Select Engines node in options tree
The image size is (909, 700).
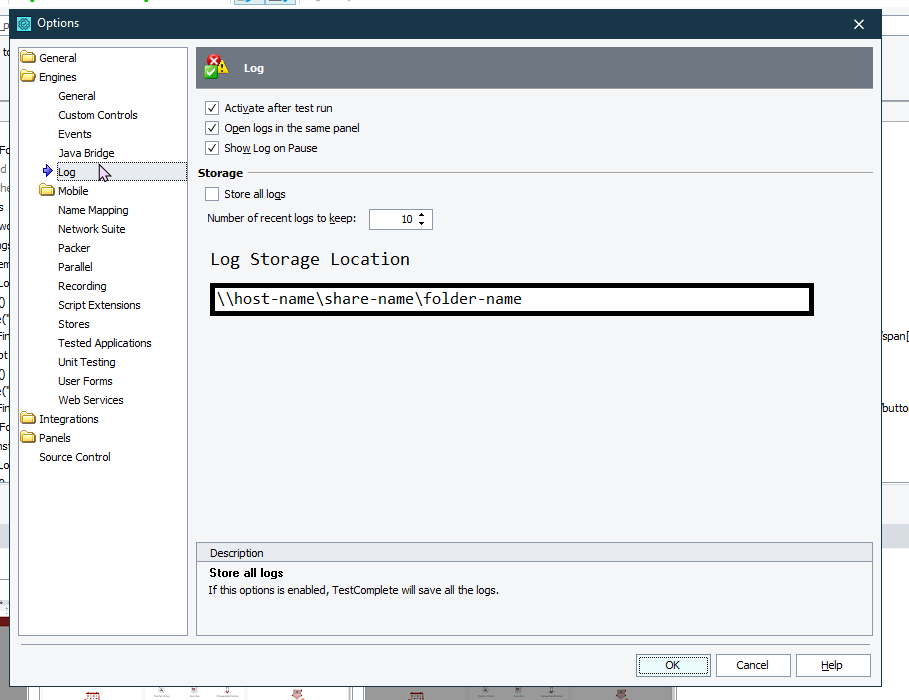pos(57,77)
